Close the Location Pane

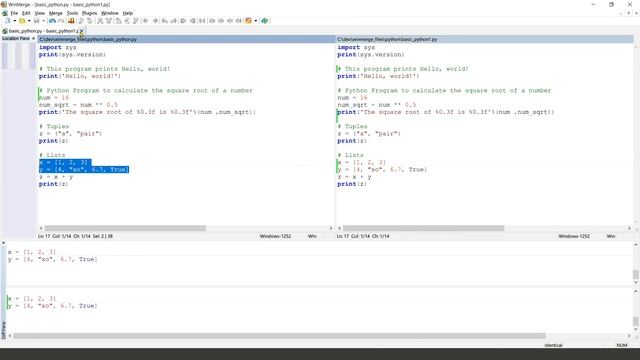click(x=33, y=38)
